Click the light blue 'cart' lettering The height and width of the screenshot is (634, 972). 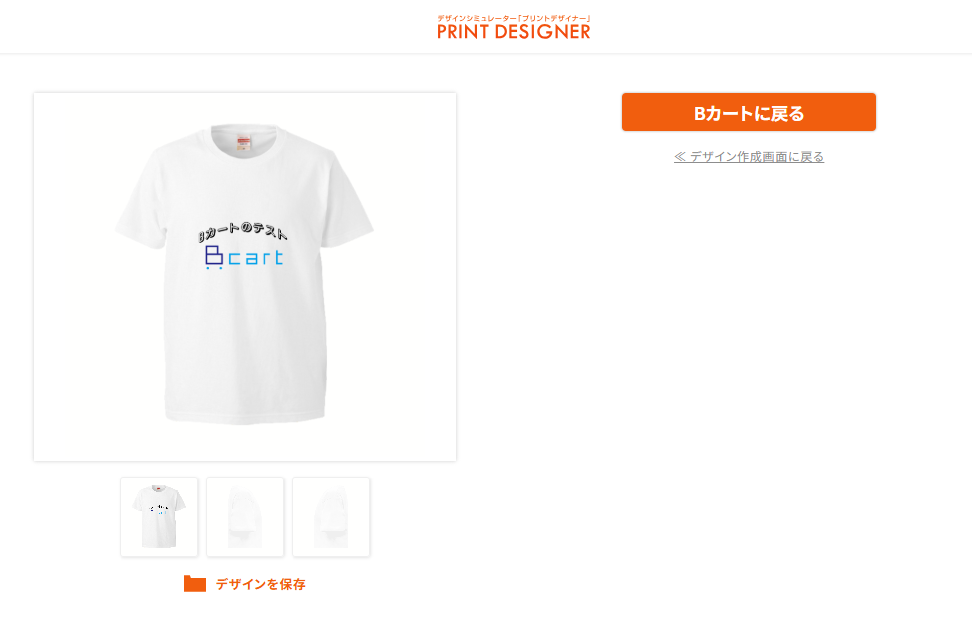tap(255, 258)
